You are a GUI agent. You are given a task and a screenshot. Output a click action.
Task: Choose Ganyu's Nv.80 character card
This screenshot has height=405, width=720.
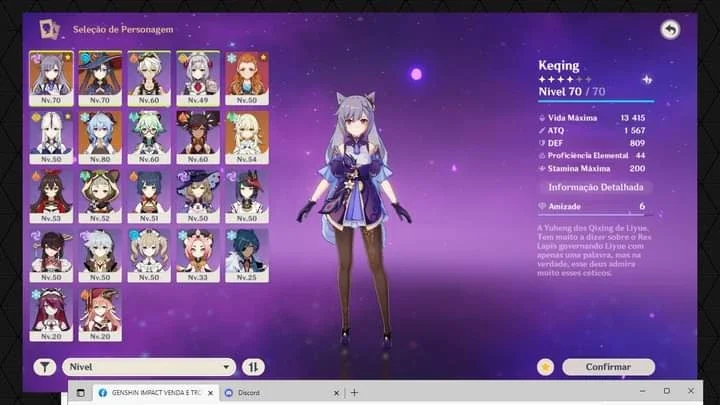pyautogui.click(x=100, y=137)
